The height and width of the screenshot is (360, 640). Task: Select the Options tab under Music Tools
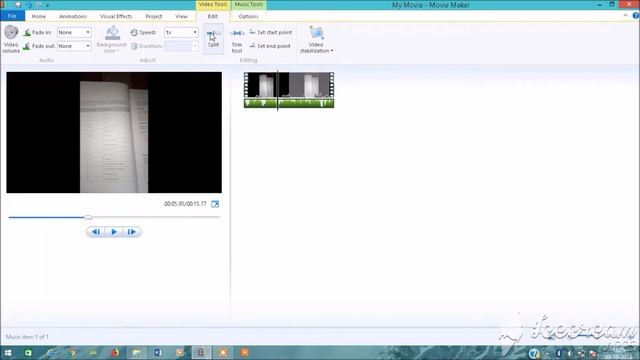click(248, 16)
